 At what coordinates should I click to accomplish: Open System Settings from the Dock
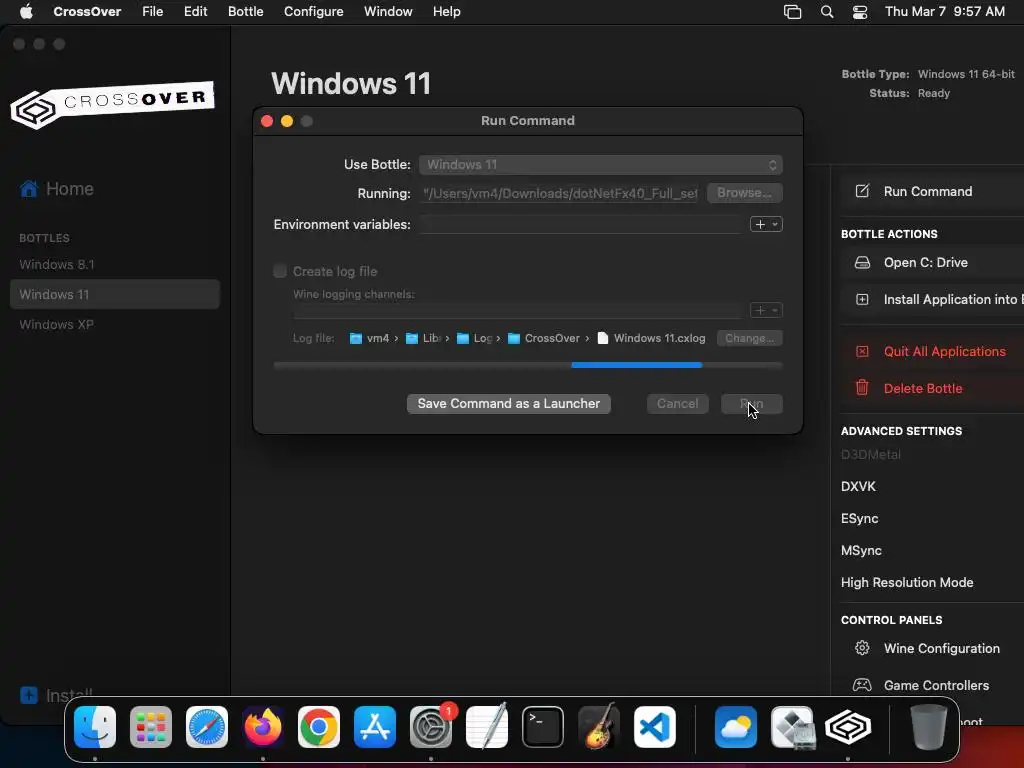coord(431,727)
